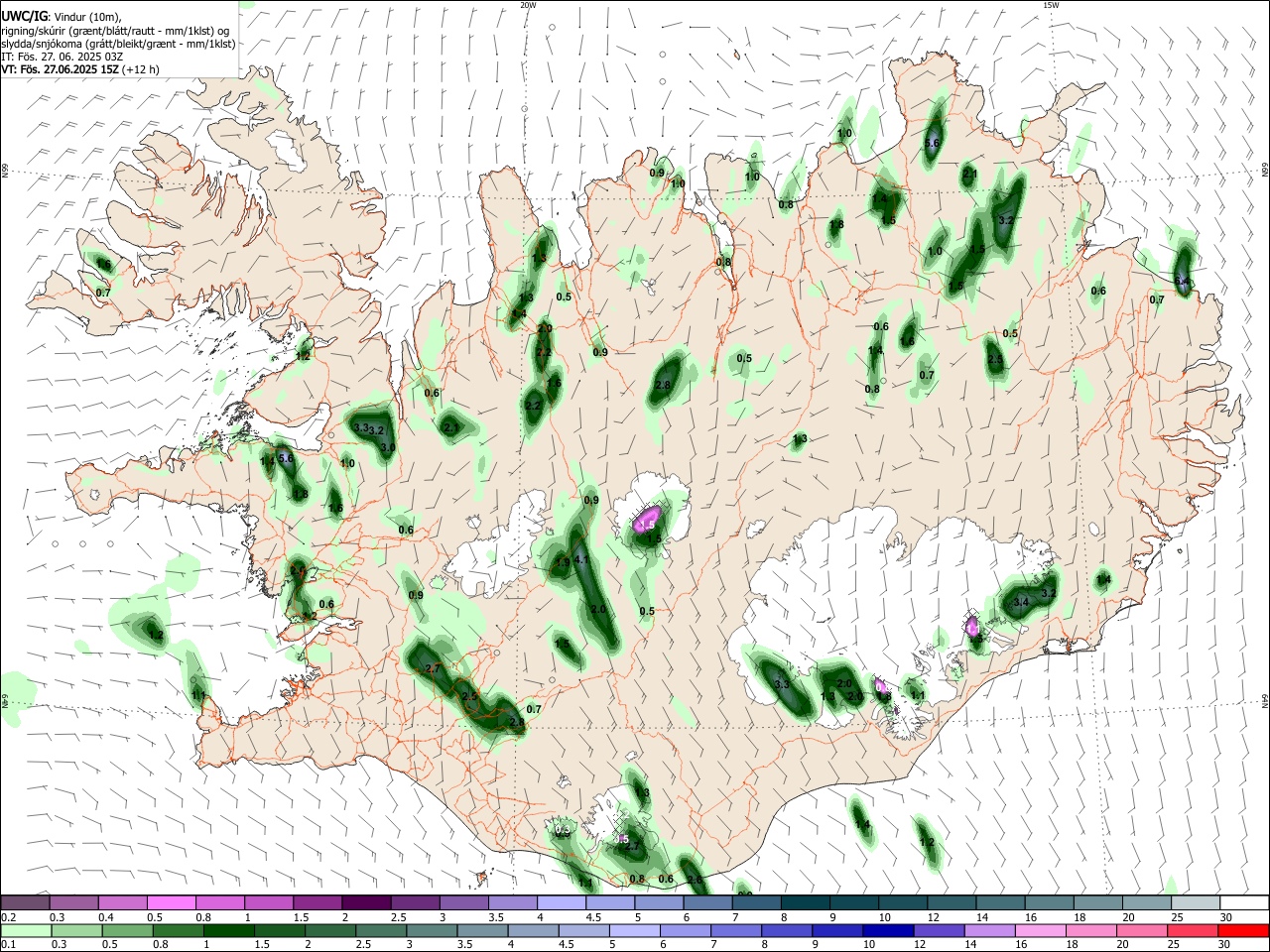The height and width of the screenshot is (952, 1270).
Task: Click the 'IT: Fös. 27. 06. 2025 03Z' line
Action: point(63,57)
